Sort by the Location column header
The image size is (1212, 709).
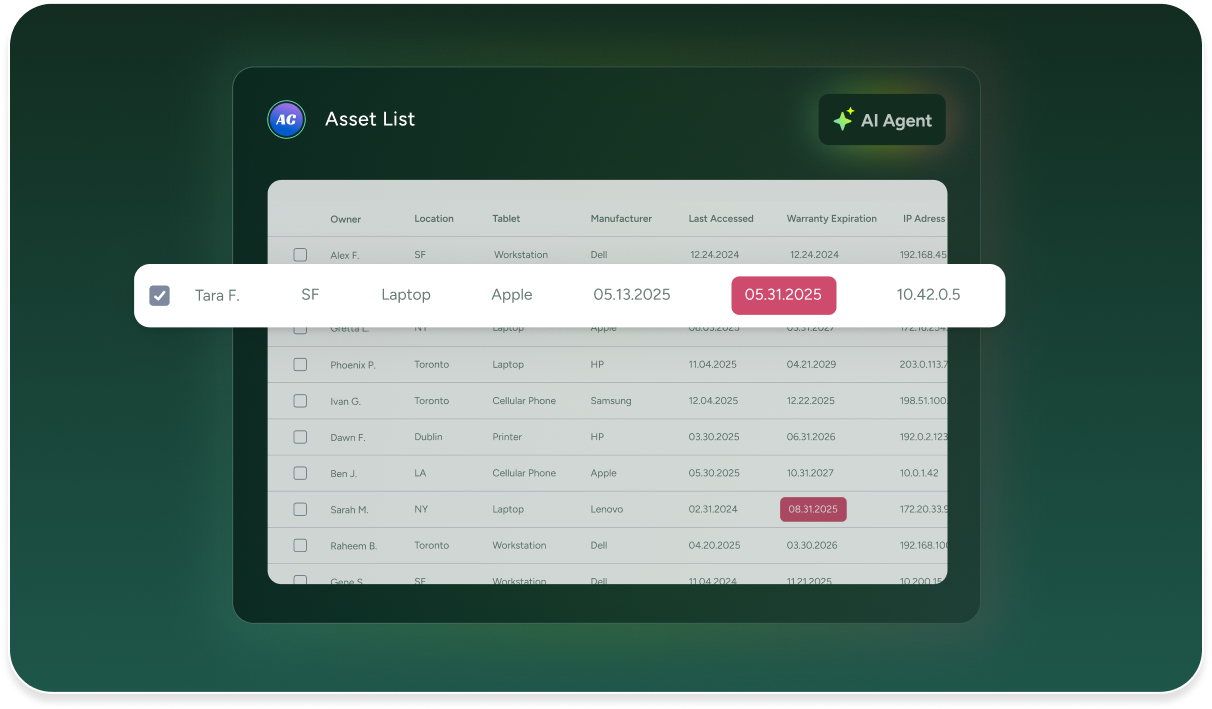tap(434, 219)
